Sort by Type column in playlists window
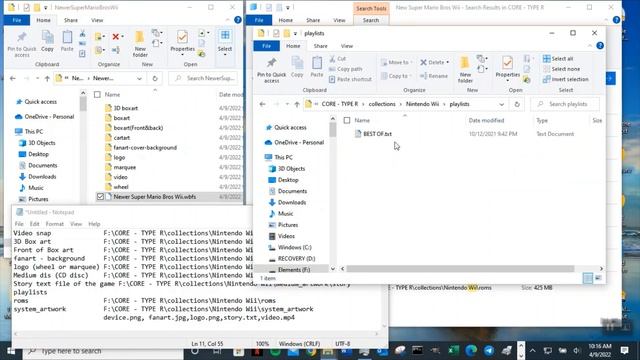 tap(542, 120)
